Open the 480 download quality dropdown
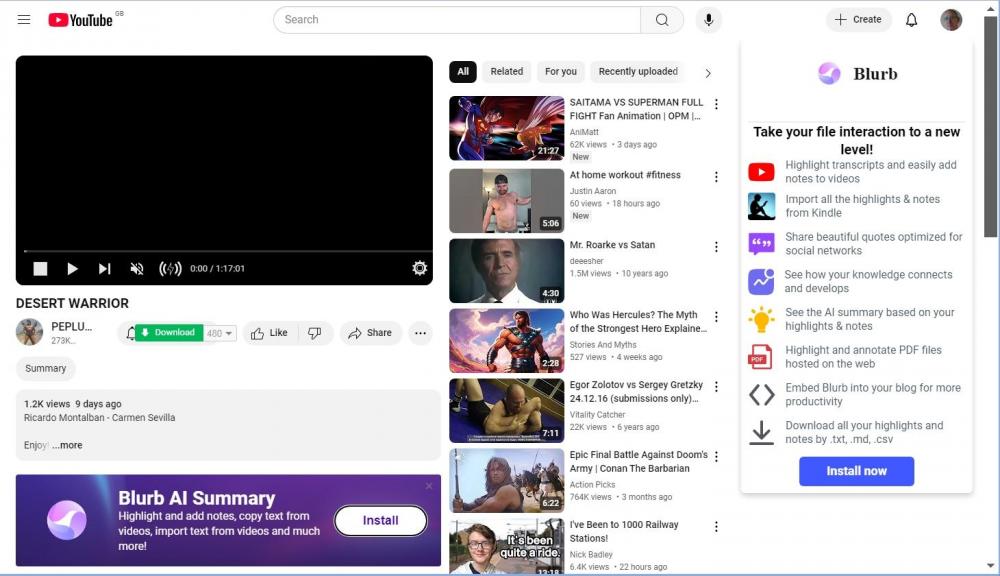Image resolution: width=1000 pixels, height=576 pixels. coord(220,333)
